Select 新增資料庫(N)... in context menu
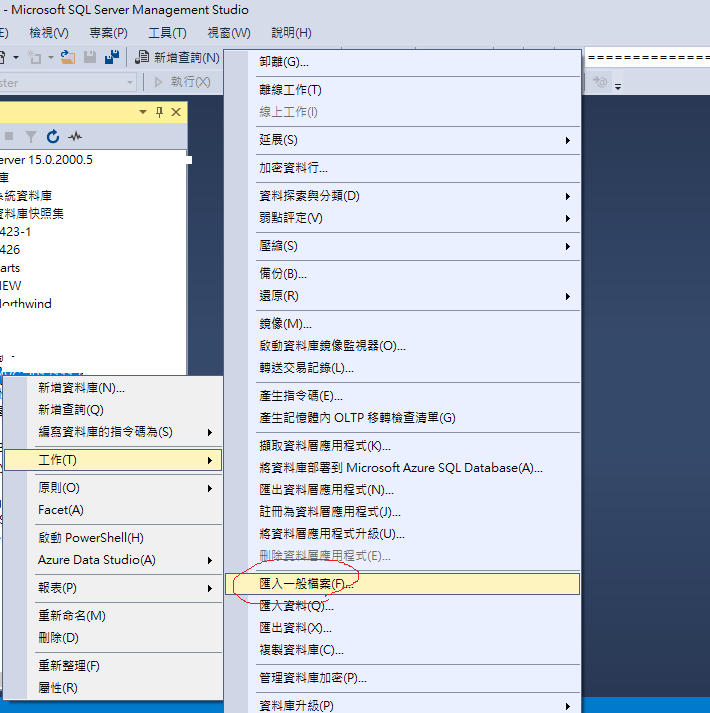 pos(113,388)
